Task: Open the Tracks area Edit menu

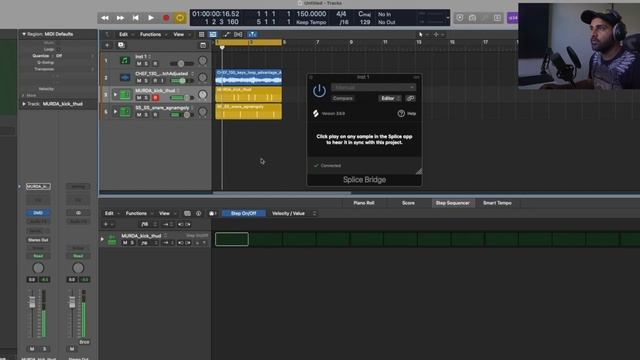Action: tap(124, 35)
